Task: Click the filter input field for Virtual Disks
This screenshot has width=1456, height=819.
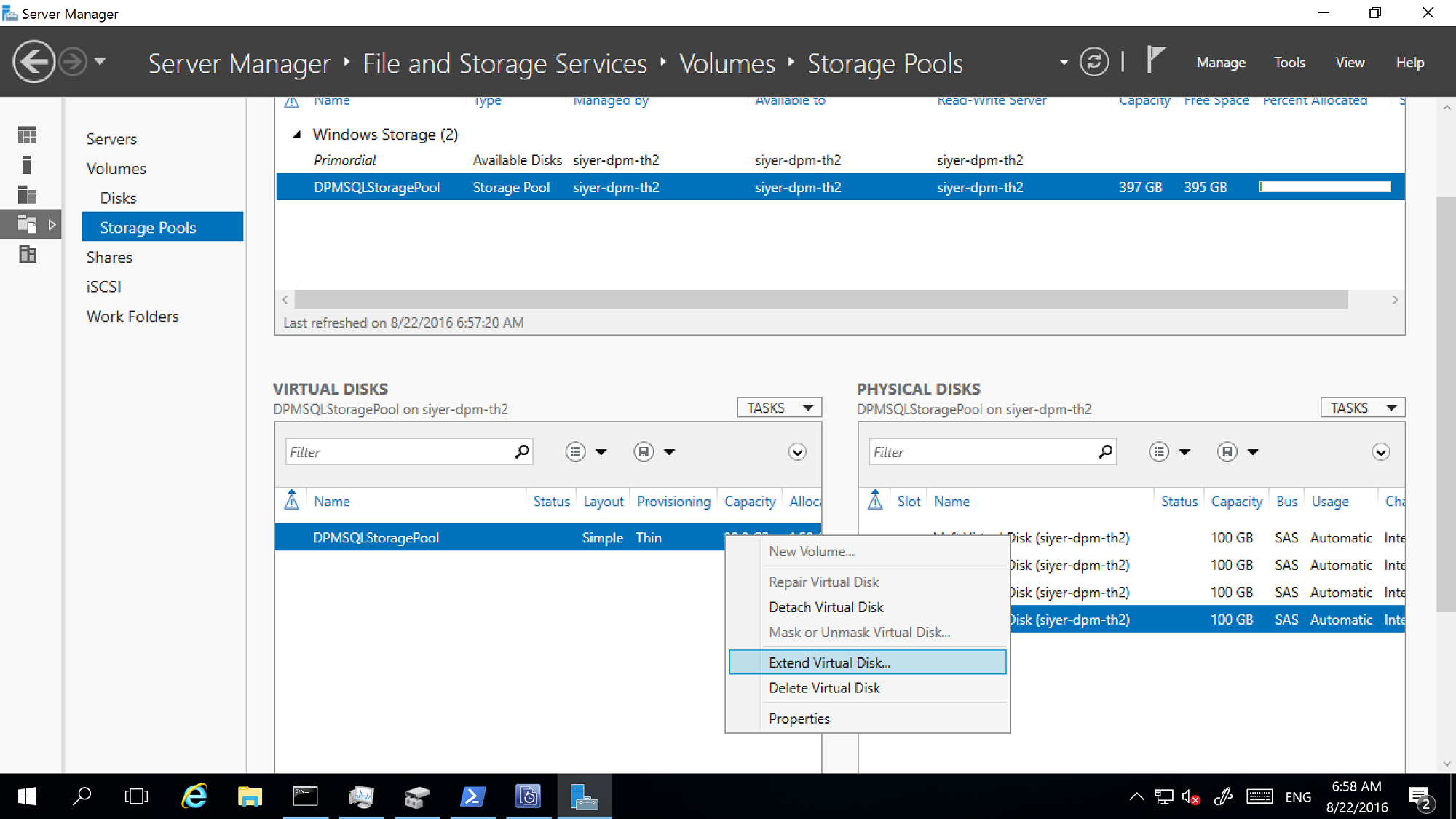Action: (400, 452)
